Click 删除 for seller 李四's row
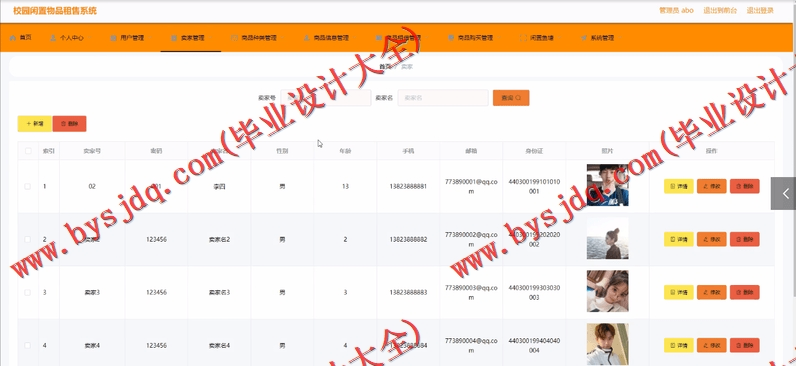 click(745, 186)
